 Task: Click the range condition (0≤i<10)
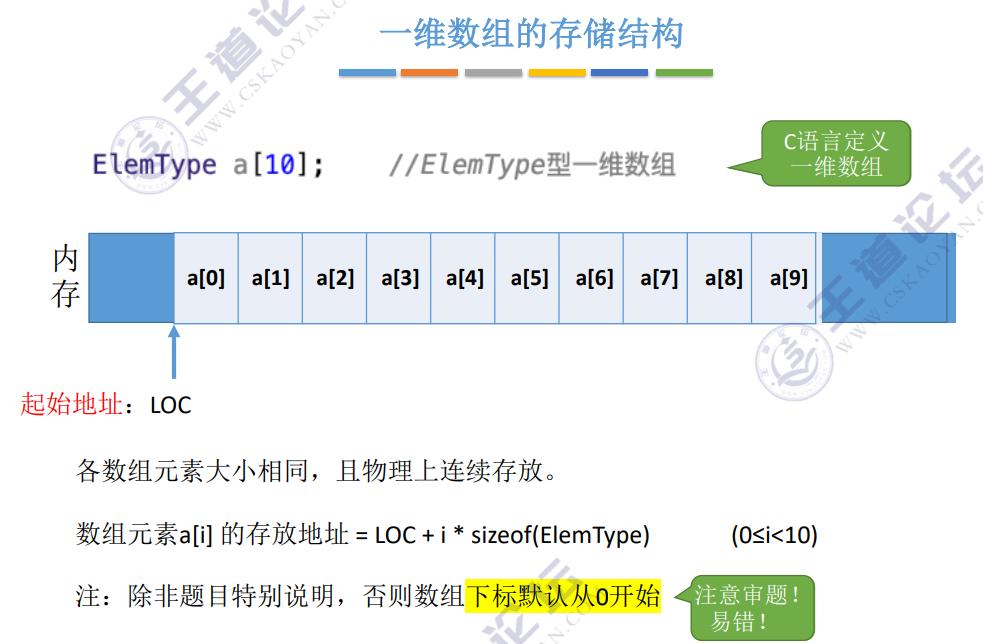point(774,535)
